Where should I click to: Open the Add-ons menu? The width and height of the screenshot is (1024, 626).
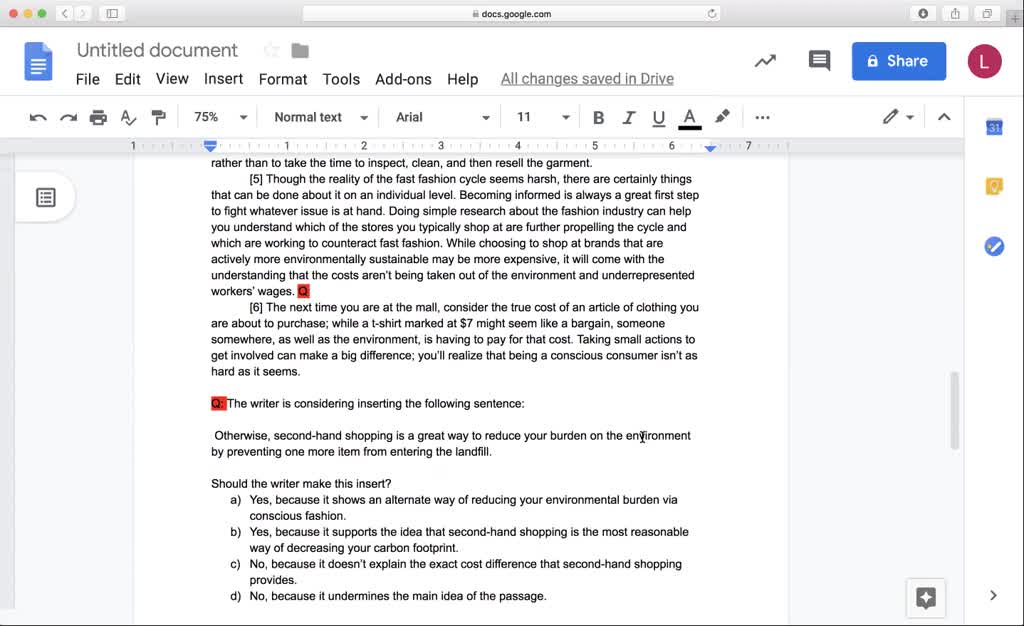point(403,79)
